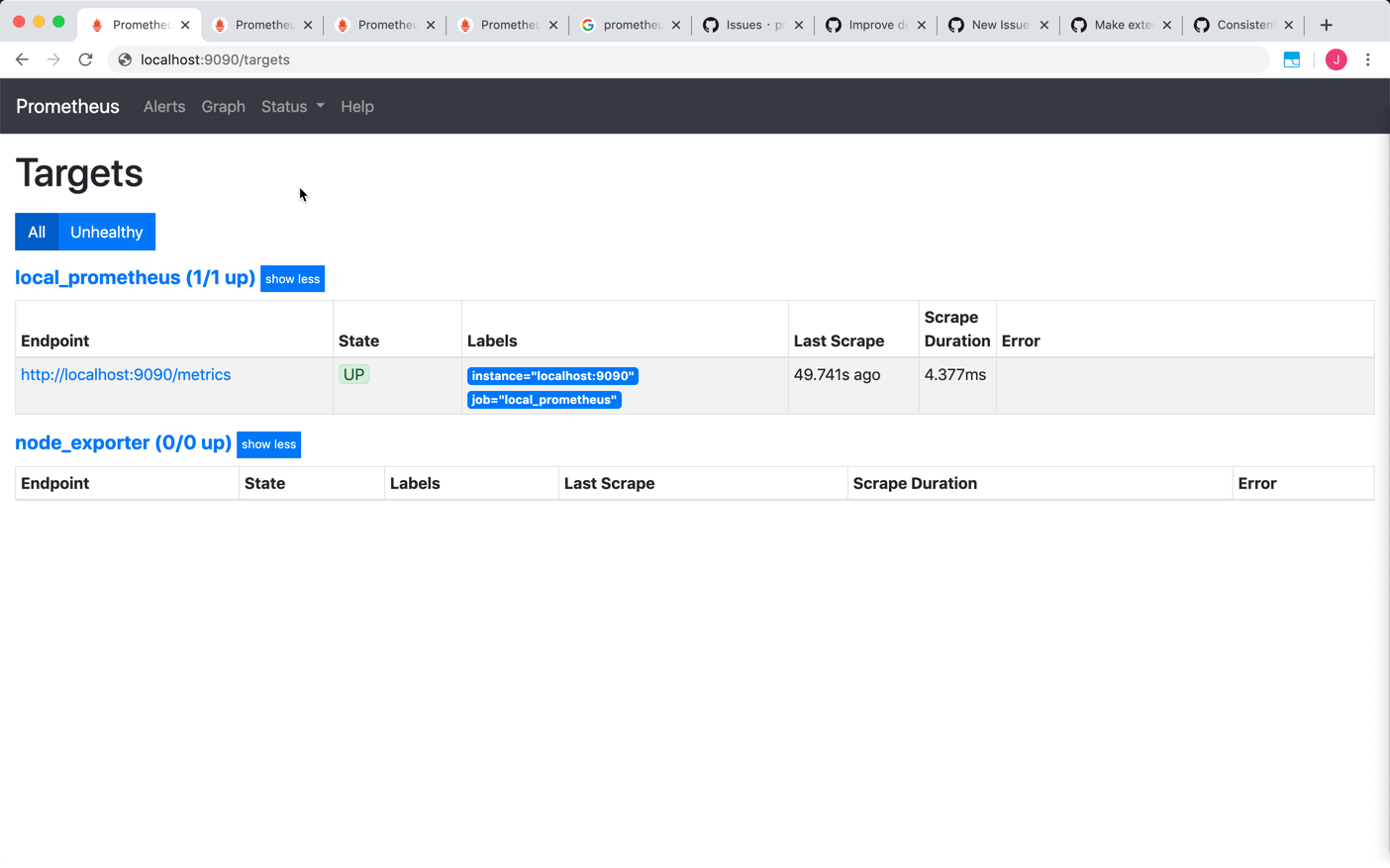Click the 4.377ms scrape duration value
The width and height of the screenshot is (1390, 868).
coord(955,375)
